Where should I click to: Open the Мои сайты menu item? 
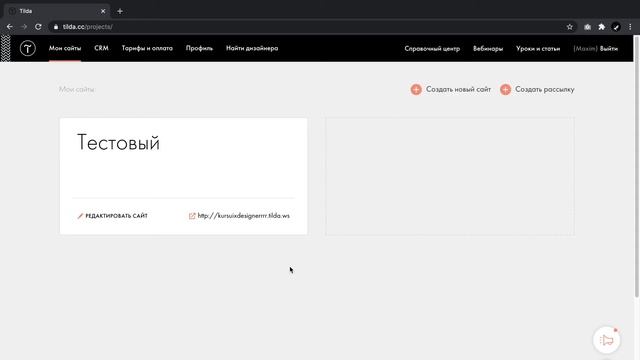65,48
